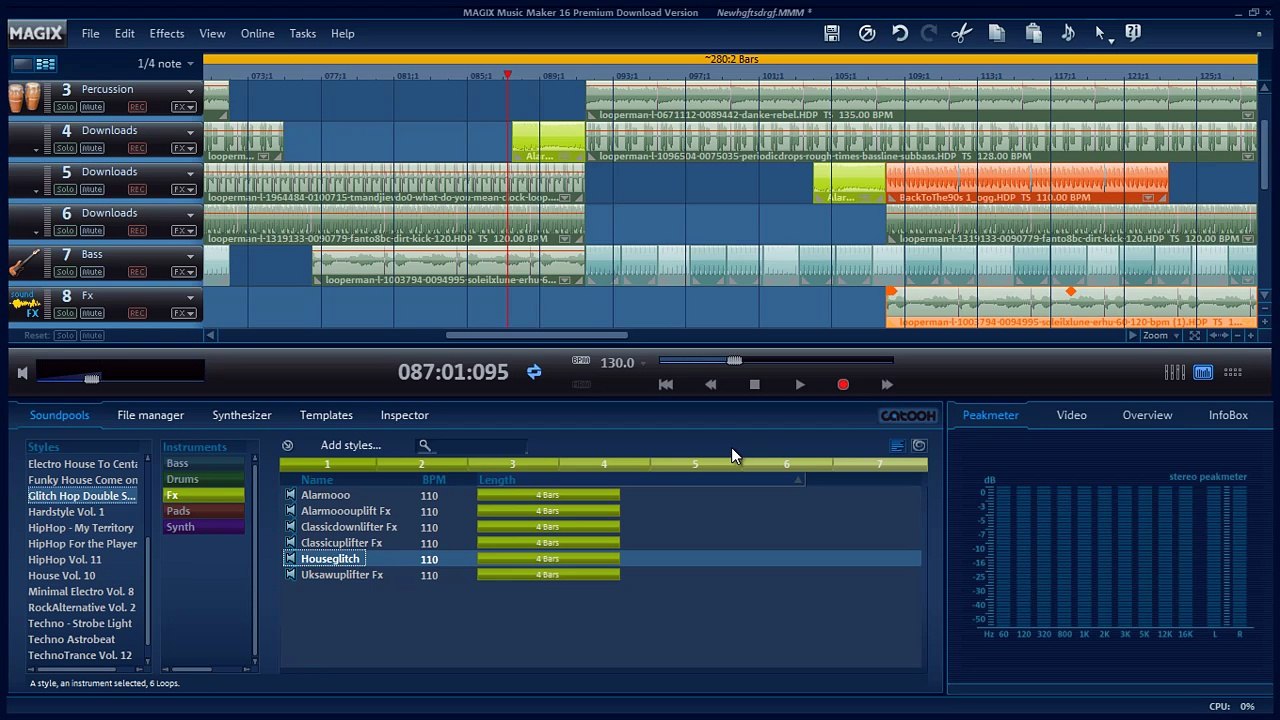Screen dimensions: 1280x720
Task: Click the paste clipboard icon
Action: pyautogui.click(x=1034, y=33)
